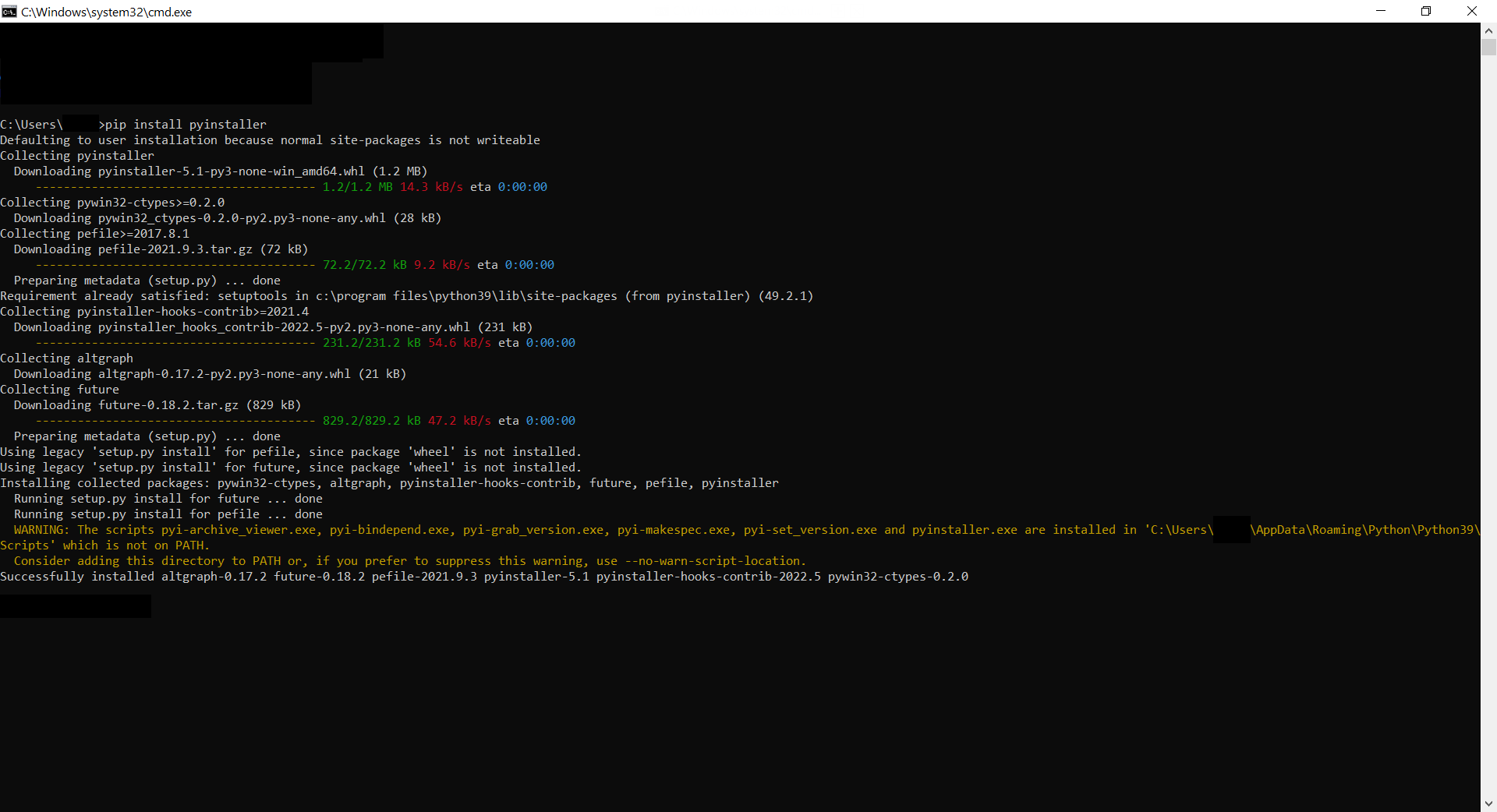Restore down the Command Prompt window
Image resolution: width=1497 pixels, height=812 pixels.
point(1426,11)
